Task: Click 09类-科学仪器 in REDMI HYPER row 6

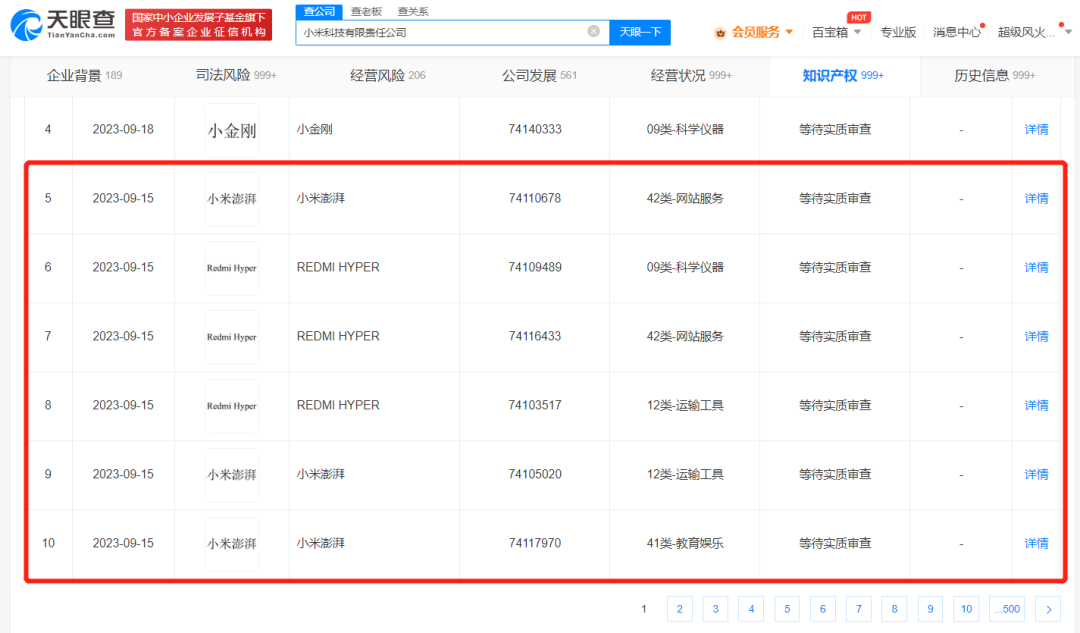Action: point(685,267)
